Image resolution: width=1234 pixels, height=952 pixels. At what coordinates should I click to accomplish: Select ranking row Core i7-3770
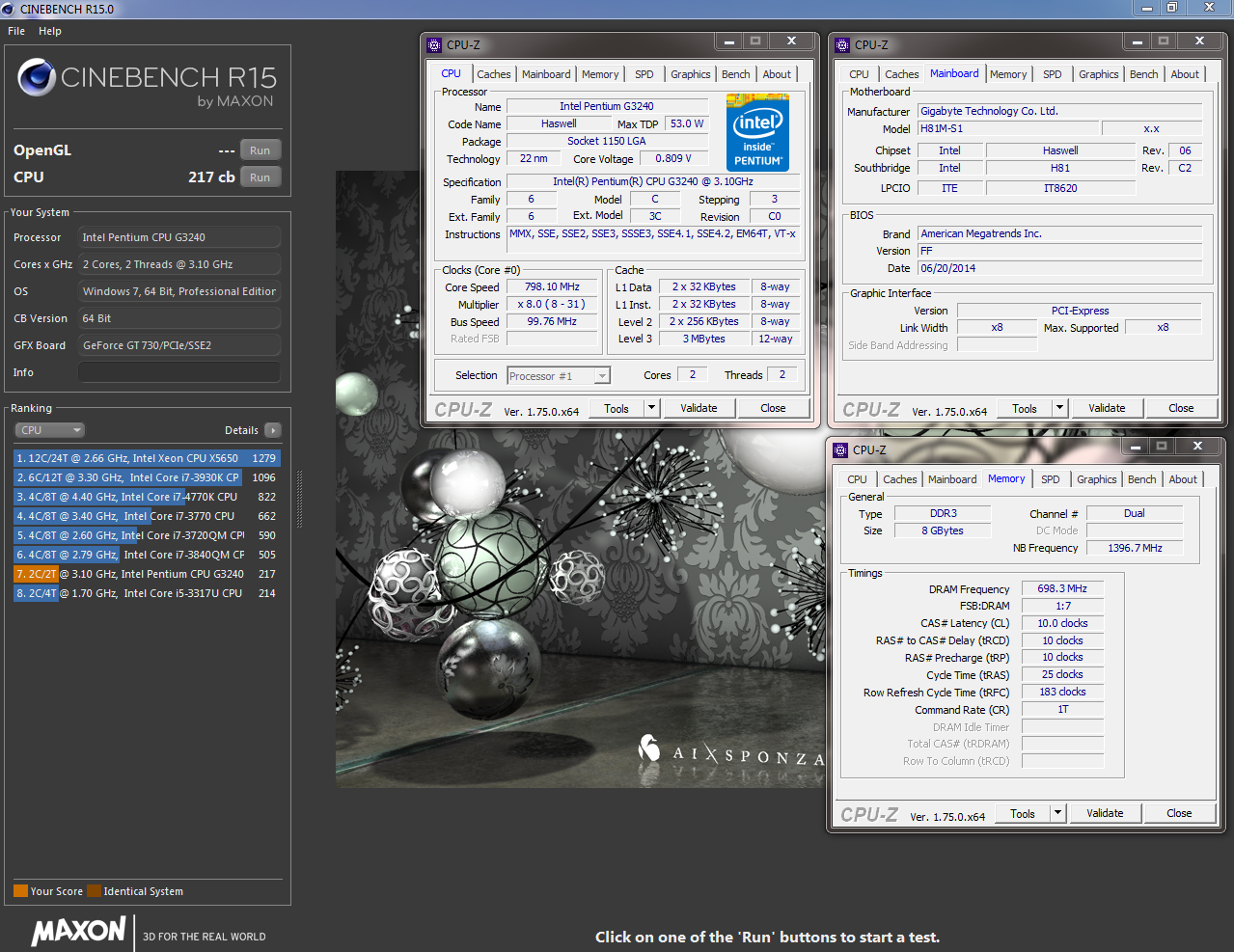tap(147, 516)
